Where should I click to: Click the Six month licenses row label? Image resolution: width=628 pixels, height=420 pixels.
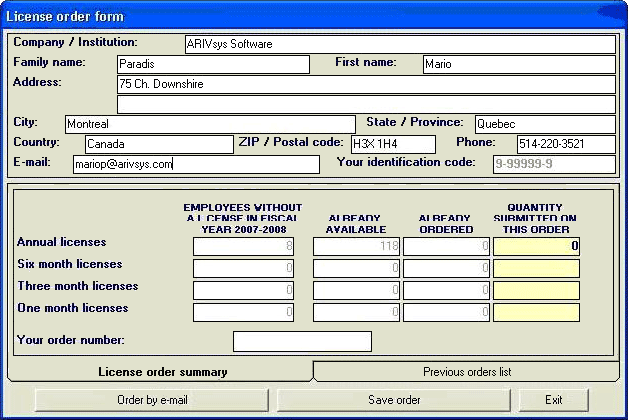(70, 264)
